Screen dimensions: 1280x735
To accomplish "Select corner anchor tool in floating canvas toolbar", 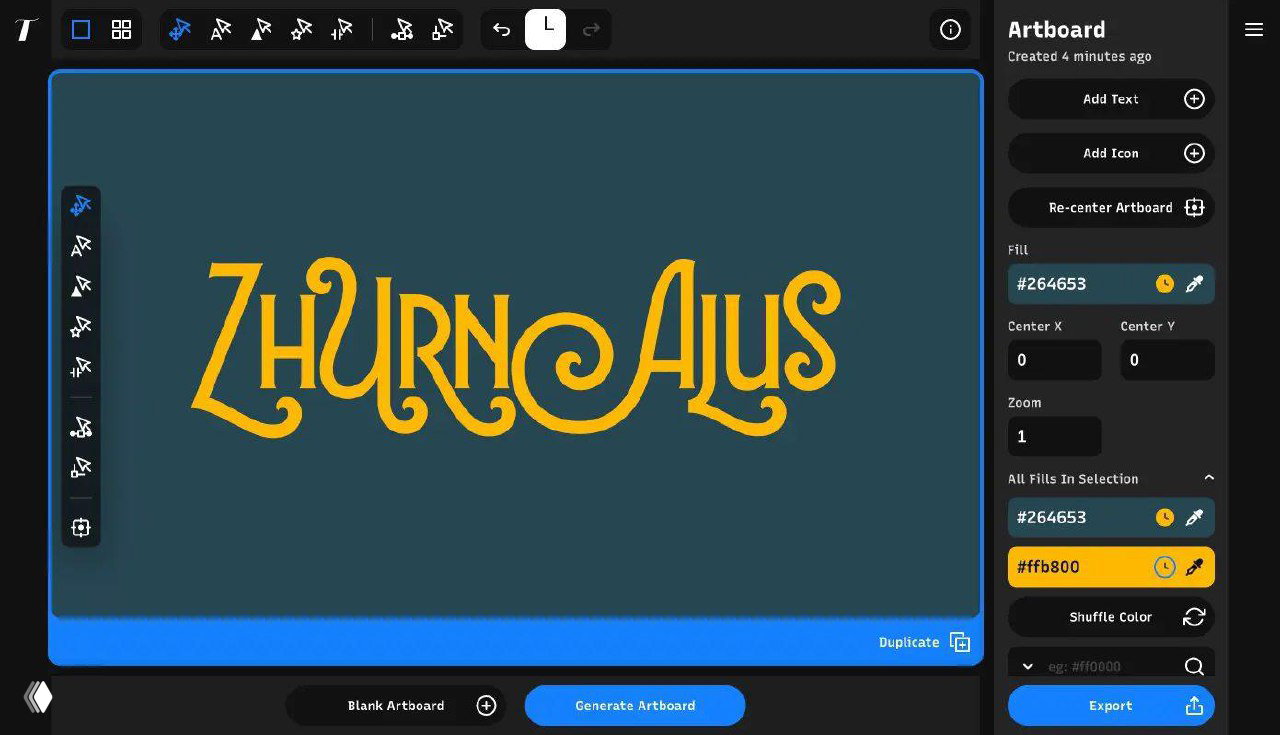I will [x=81, y=467].
